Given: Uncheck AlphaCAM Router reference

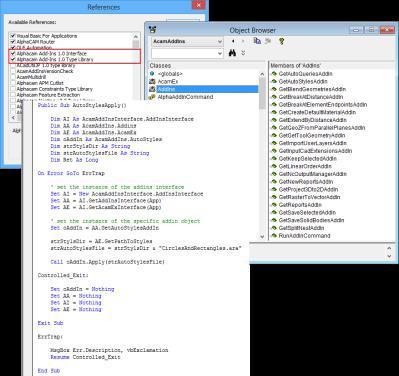Looking at the screenshot, I should click(13, 42).
